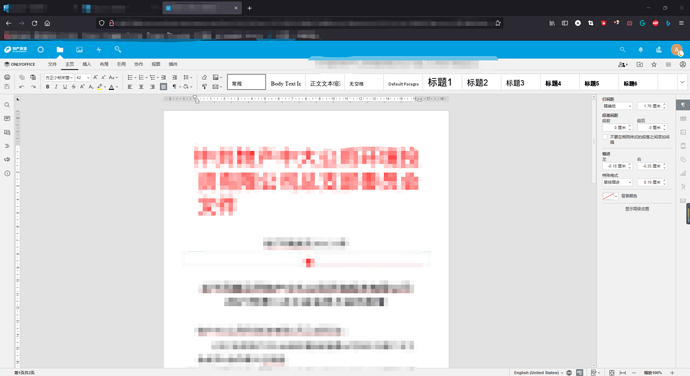Open the line spacing type dropdown
The image size is (690, 376).
pyautogui.click(x=617, y=106)
